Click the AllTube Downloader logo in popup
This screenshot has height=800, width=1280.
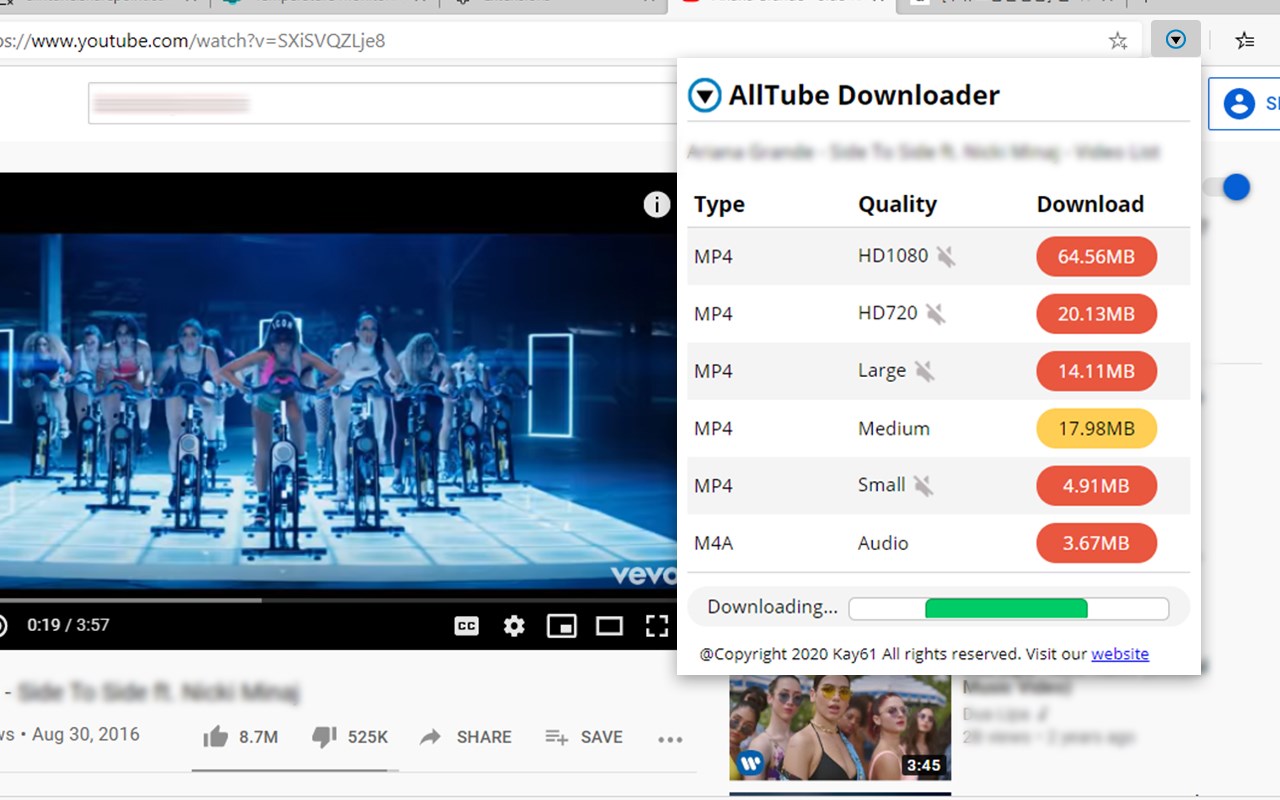click(705, 96)
